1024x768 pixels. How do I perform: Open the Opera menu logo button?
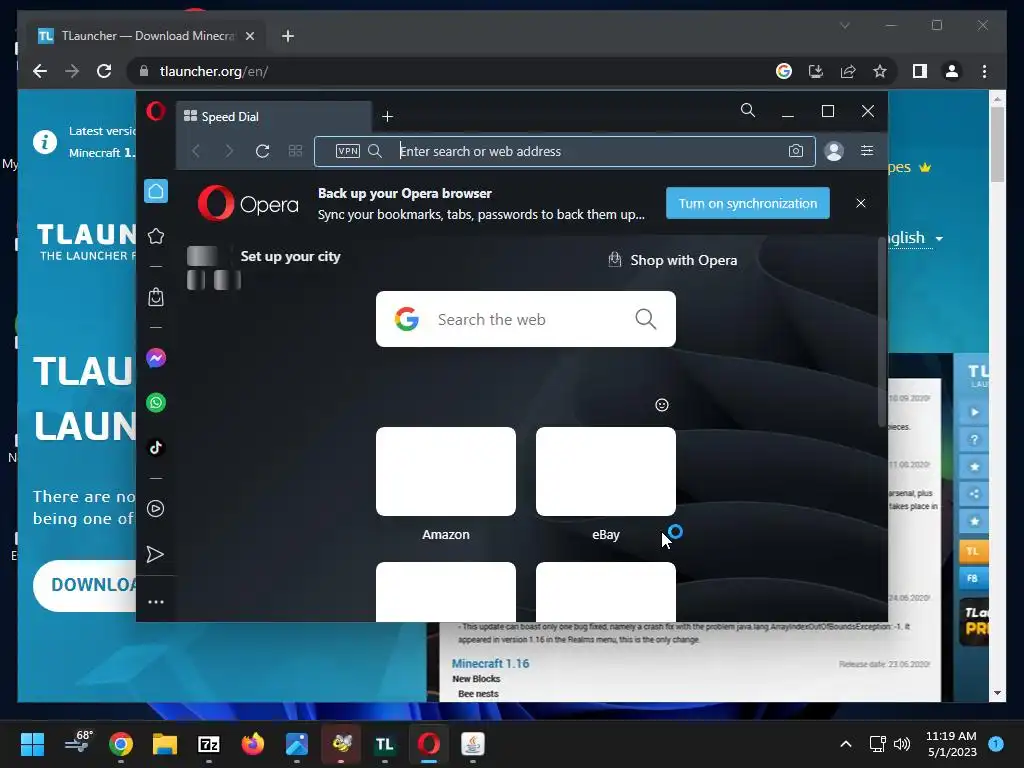155,112
